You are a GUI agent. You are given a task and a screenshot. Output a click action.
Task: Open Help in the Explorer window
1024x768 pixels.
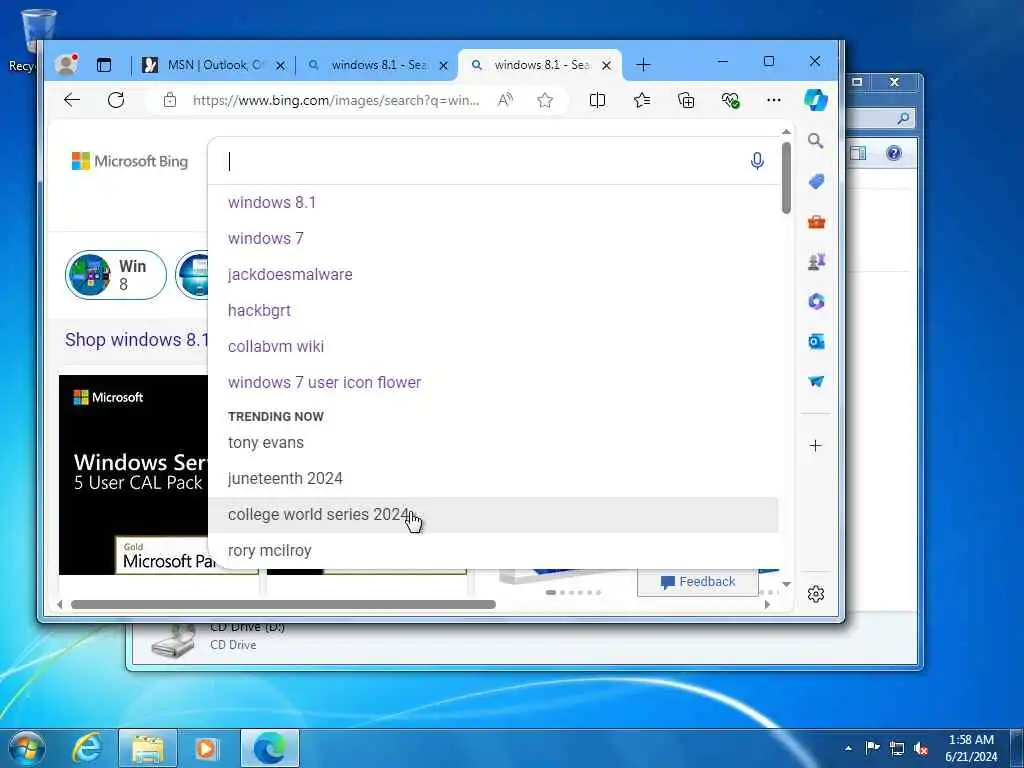click(x=893, y=153)
